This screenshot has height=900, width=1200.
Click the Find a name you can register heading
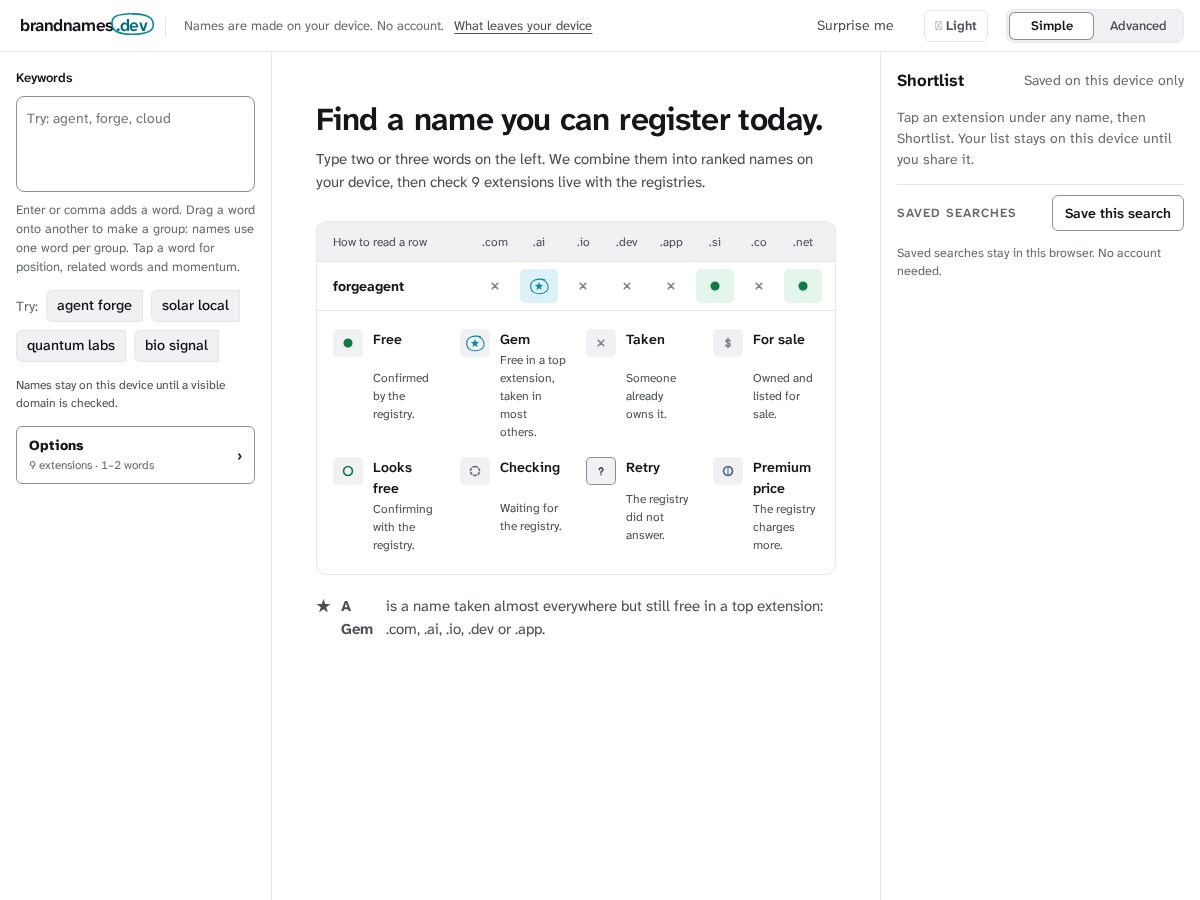[569, 119]
